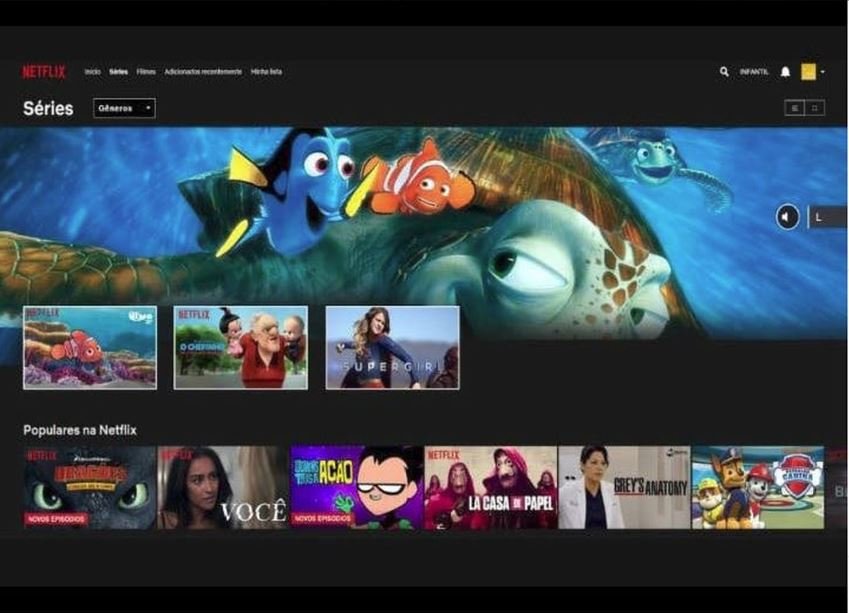Open the Dragons series card
Image resolution: width=849 pixels, height=613 pixels.
(90, 487)
